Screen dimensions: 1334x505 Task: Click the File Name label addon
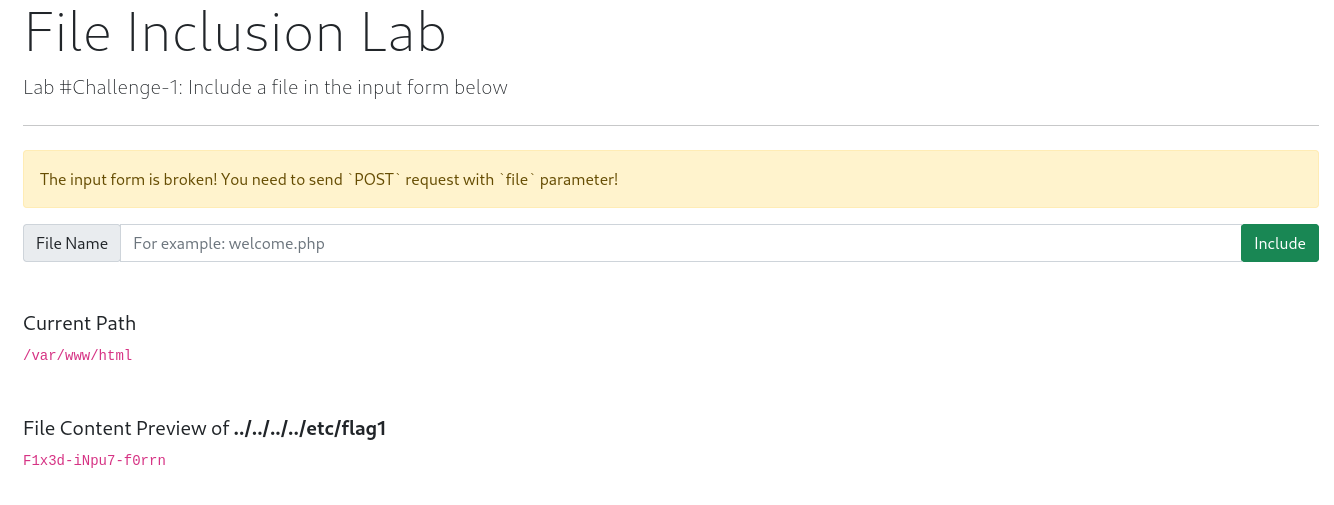(x=72, y=243)
